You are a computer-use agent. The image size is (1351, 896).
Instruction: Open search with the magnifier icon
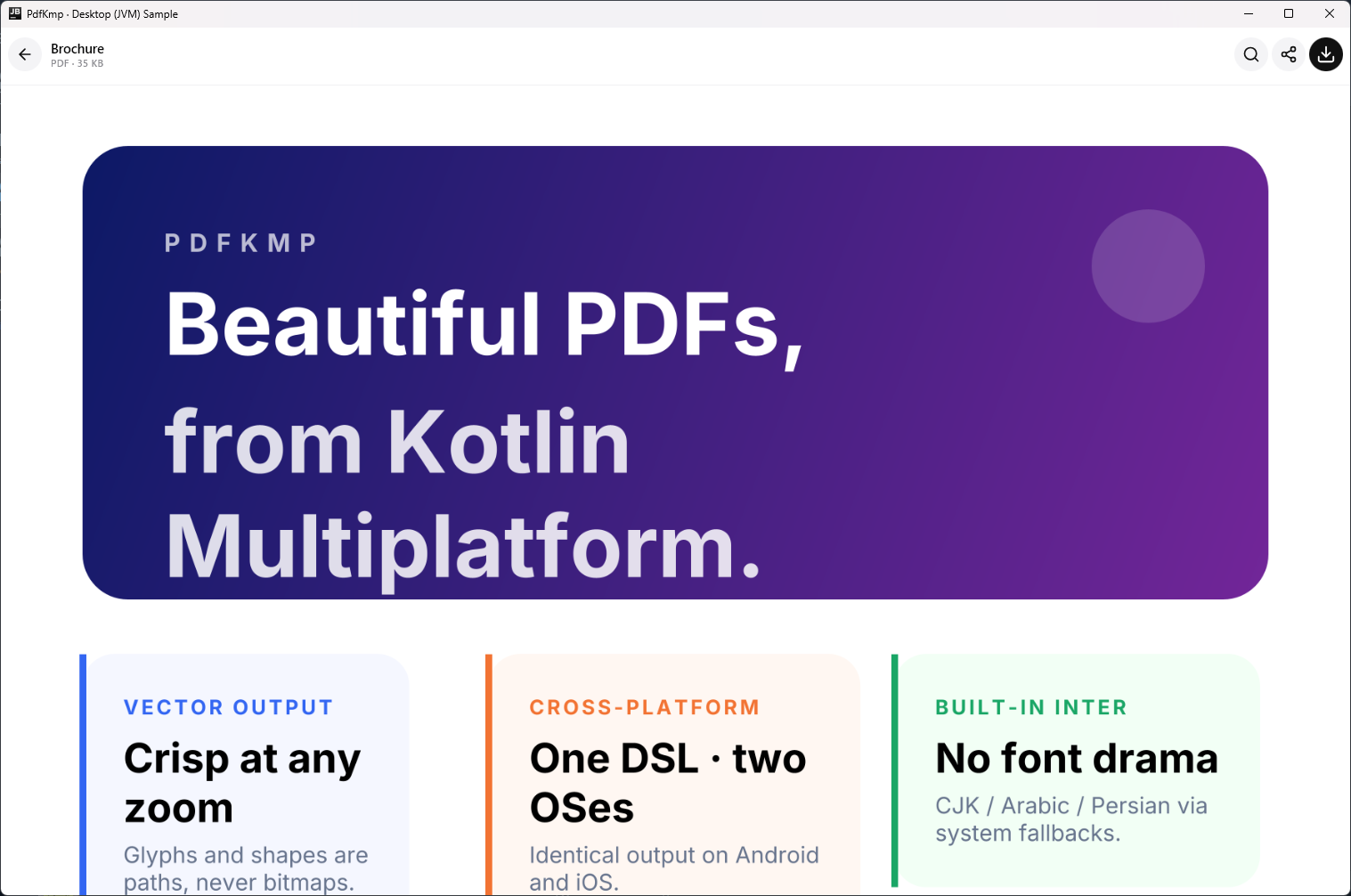[x=1251, y=55]
